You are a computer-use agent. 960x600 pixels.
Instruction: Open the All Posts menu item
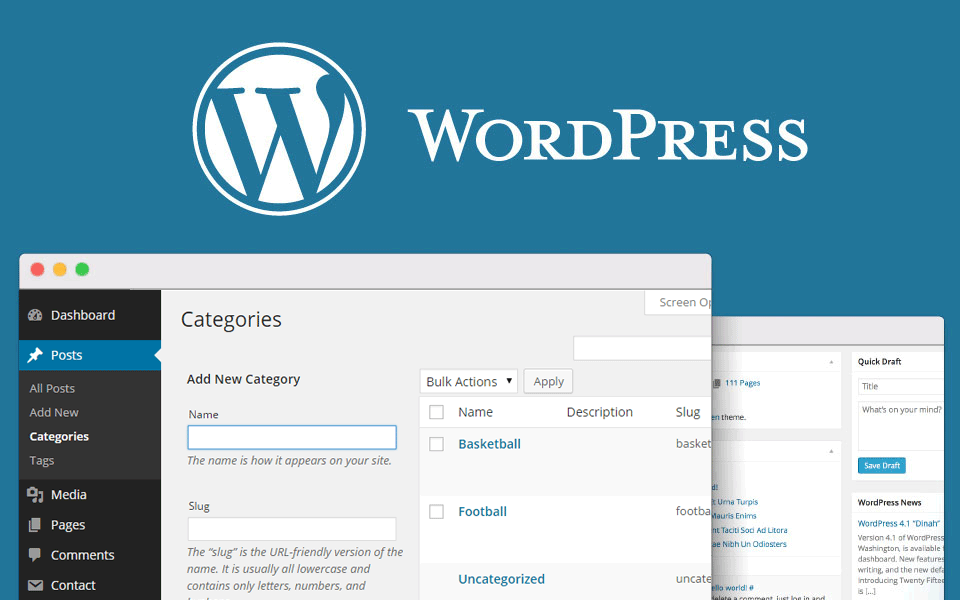(x=52, y=388)
